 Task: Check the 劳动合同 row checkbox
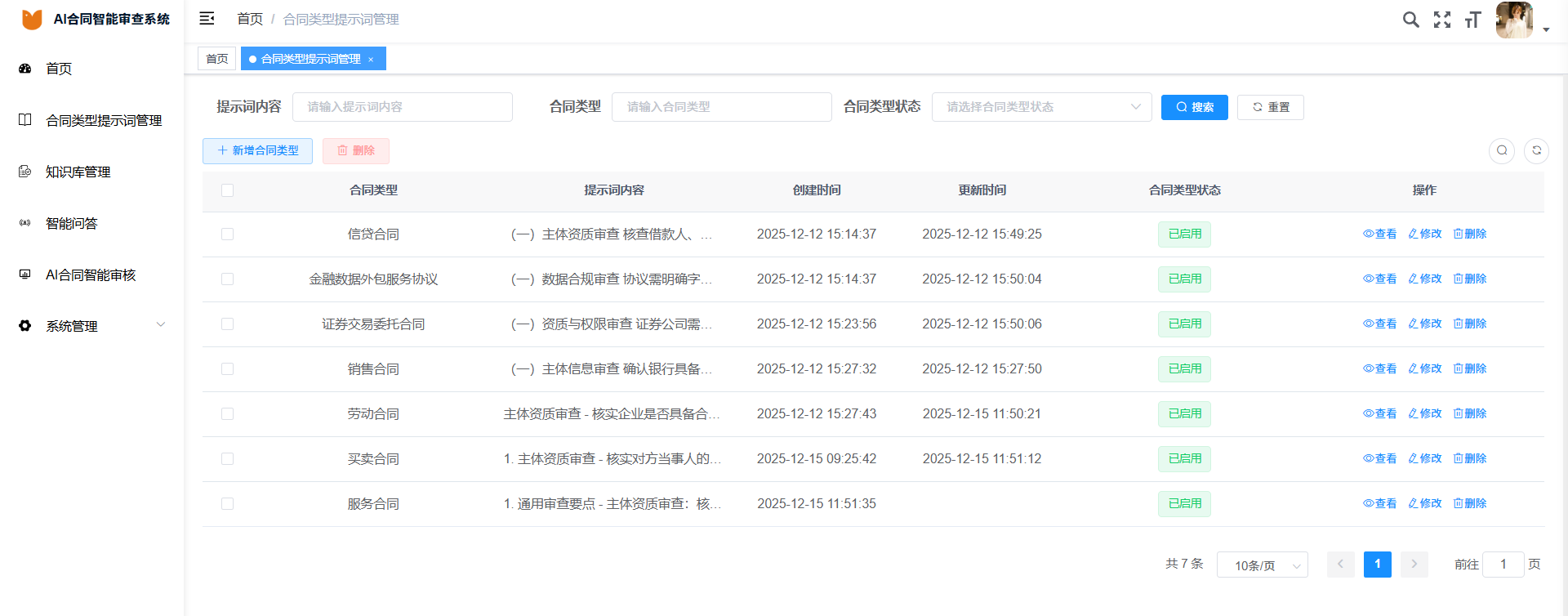(227, 414)
